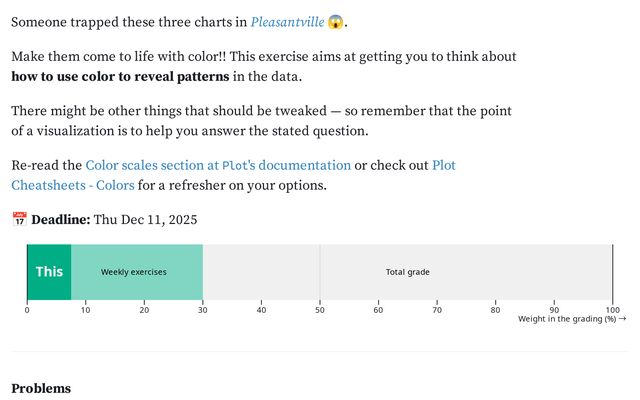This screenshot has width=640, height=400.
Task: Click the gray "Total grade" bar segment
Action: coord(408,272)
